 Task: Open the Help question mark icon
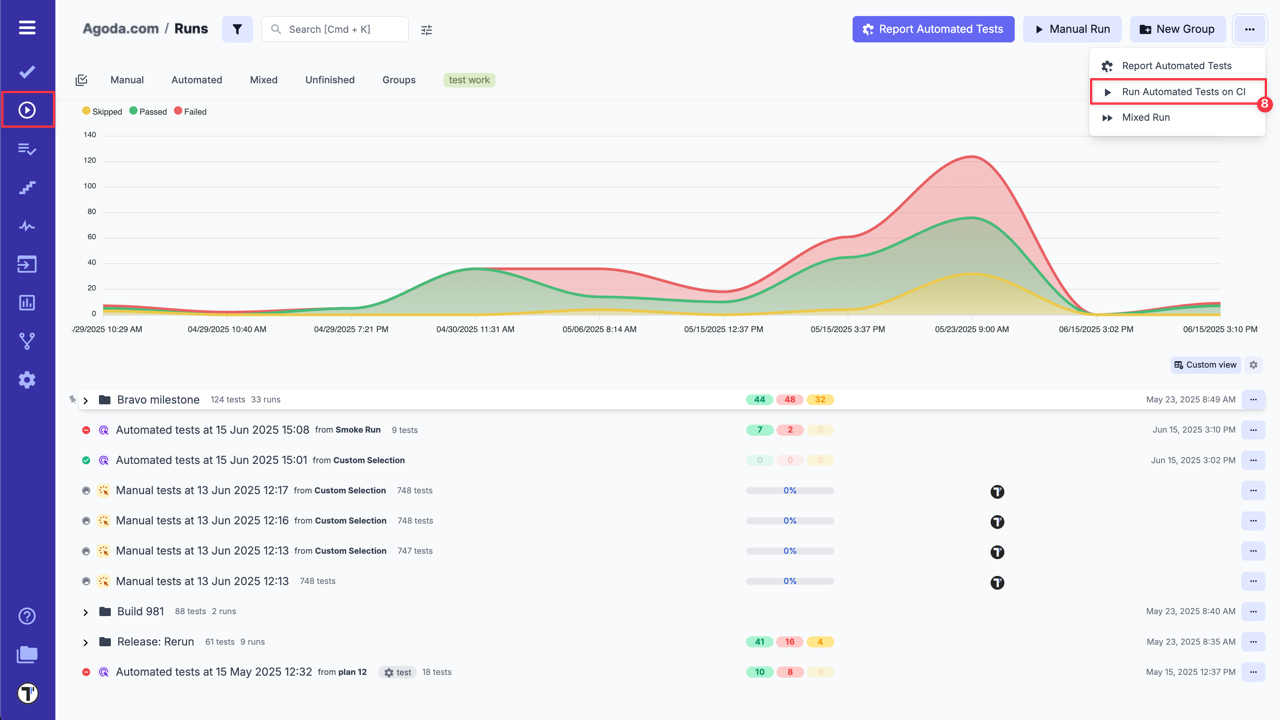(27, 616)
